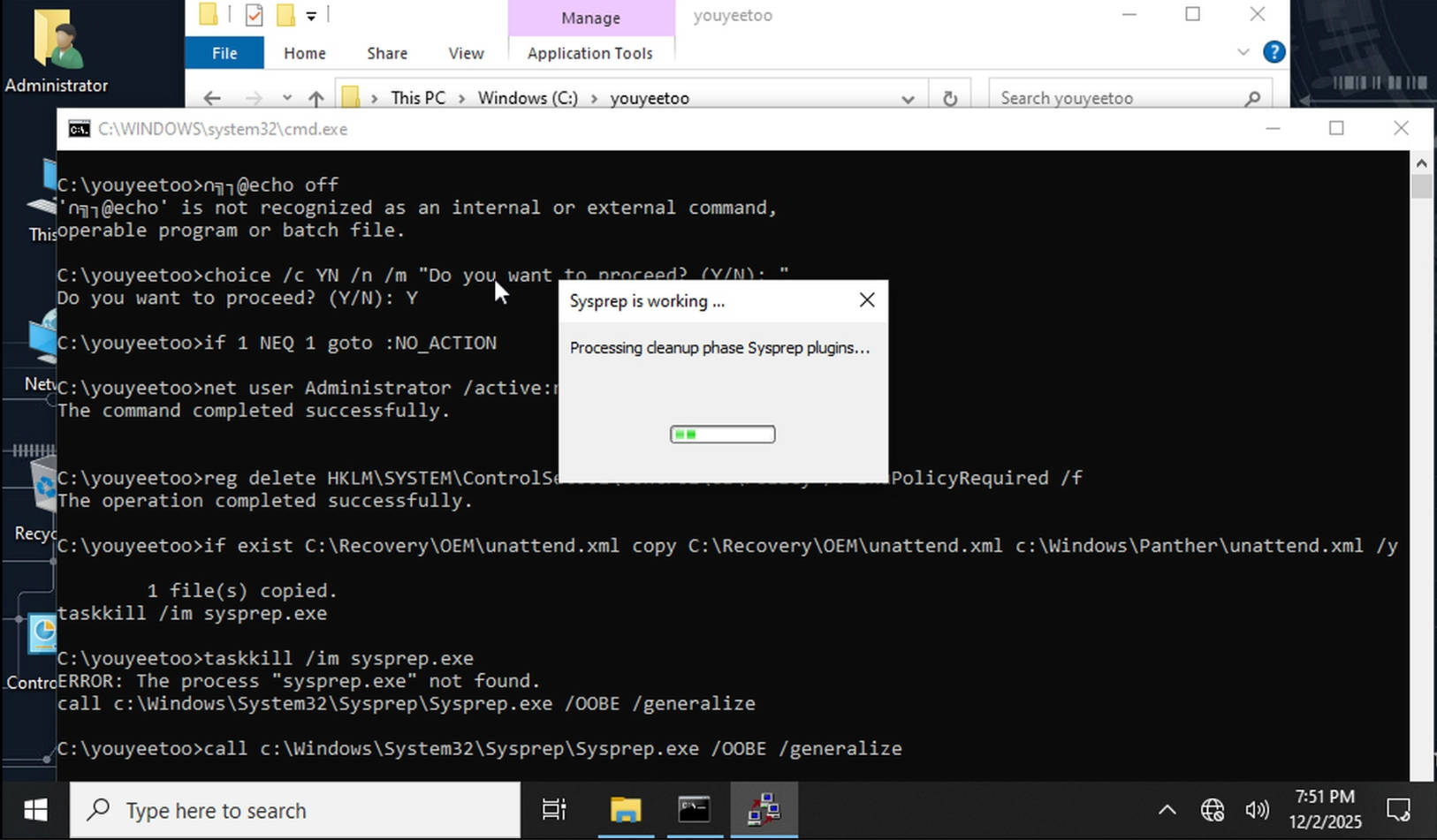Click the Task View icon
This screenshot has height=840, width=1437.
click(554, 810)
